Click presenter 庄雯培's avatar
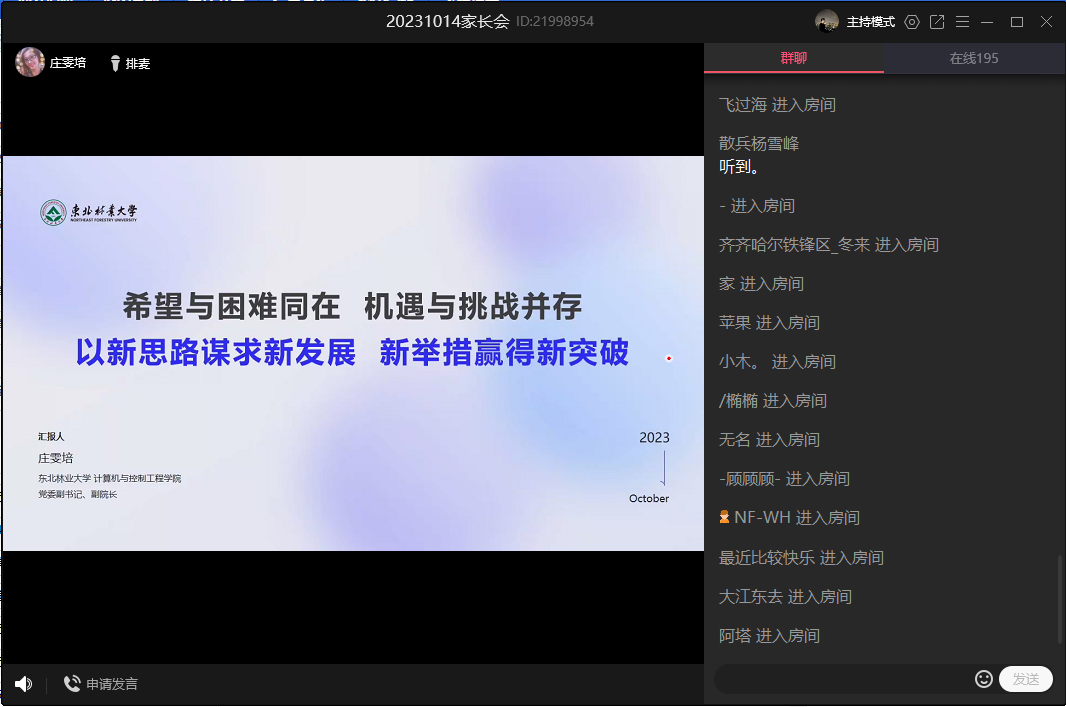The image size is (1066, 707). (30, 63)
